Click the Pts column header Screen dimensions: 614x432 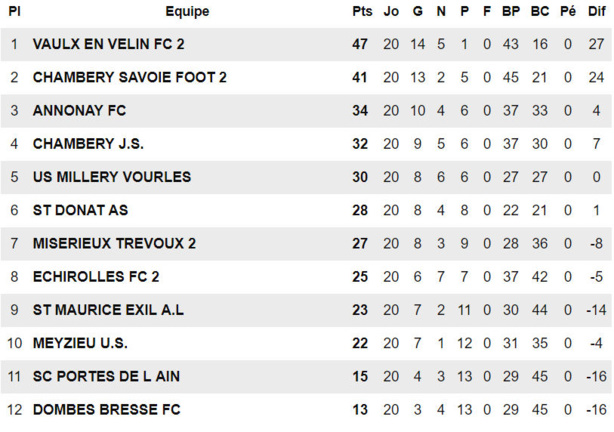tap(361, 11)
